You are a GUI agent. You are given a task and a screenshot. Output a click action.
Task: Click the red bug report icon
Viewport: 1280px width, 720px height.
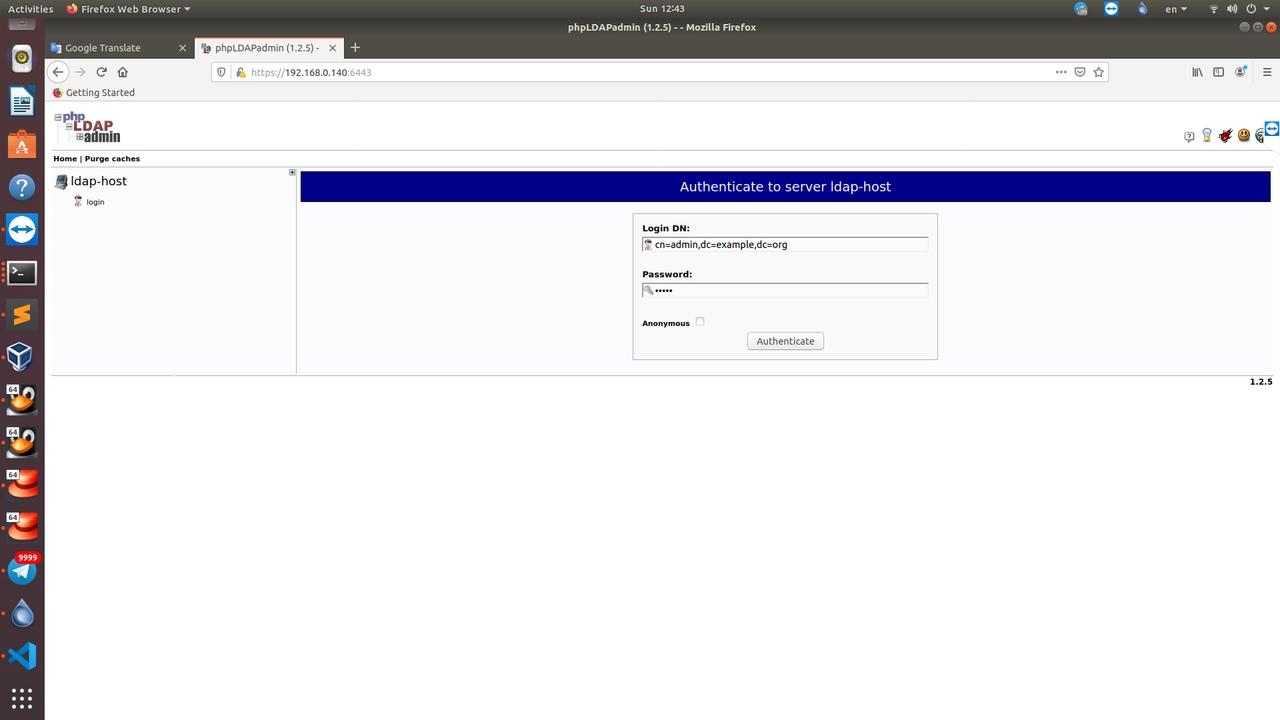coord(1225,135)
